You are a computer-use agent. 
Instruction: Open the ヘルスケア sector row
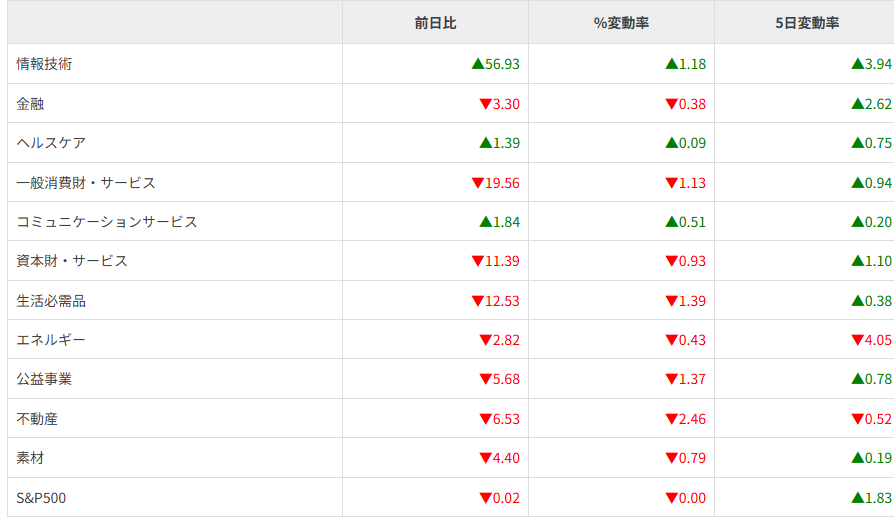pyautogui.click(x=51, y=143)
